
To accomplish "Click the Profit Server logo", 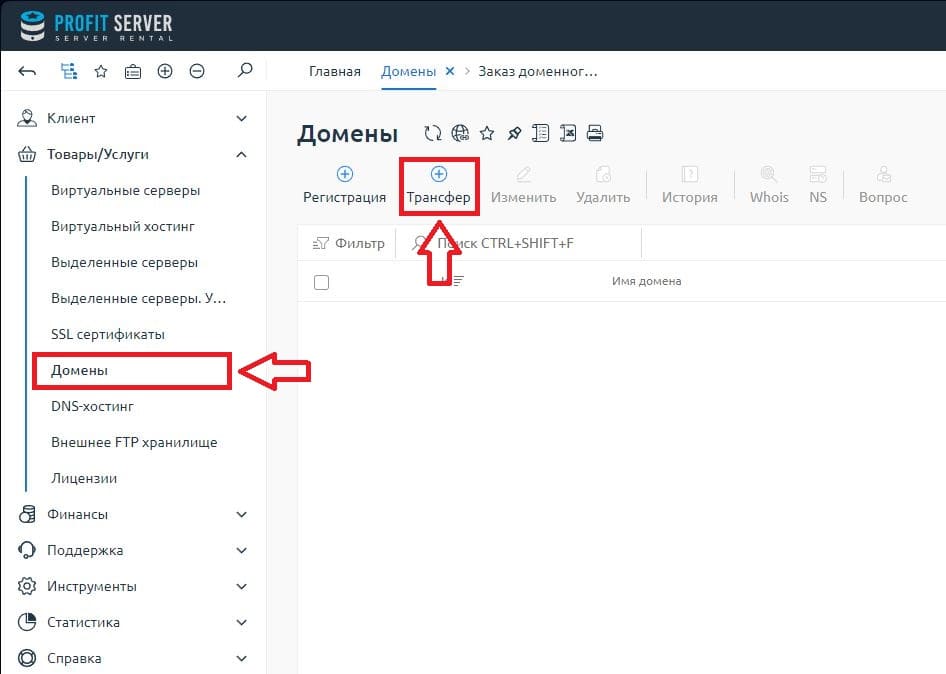I will click(x=96, y=26).
